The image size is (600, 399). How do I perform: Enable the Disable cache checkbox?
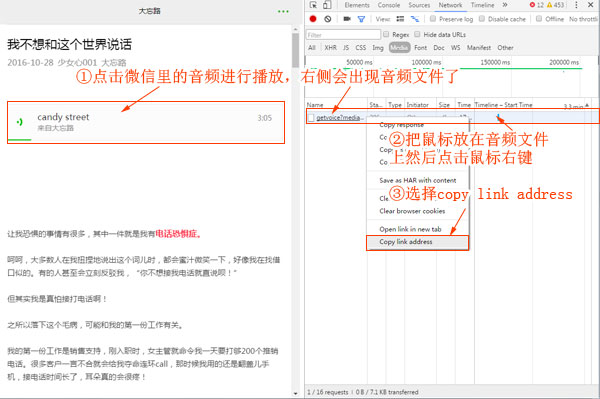click(x=482, y=19)
